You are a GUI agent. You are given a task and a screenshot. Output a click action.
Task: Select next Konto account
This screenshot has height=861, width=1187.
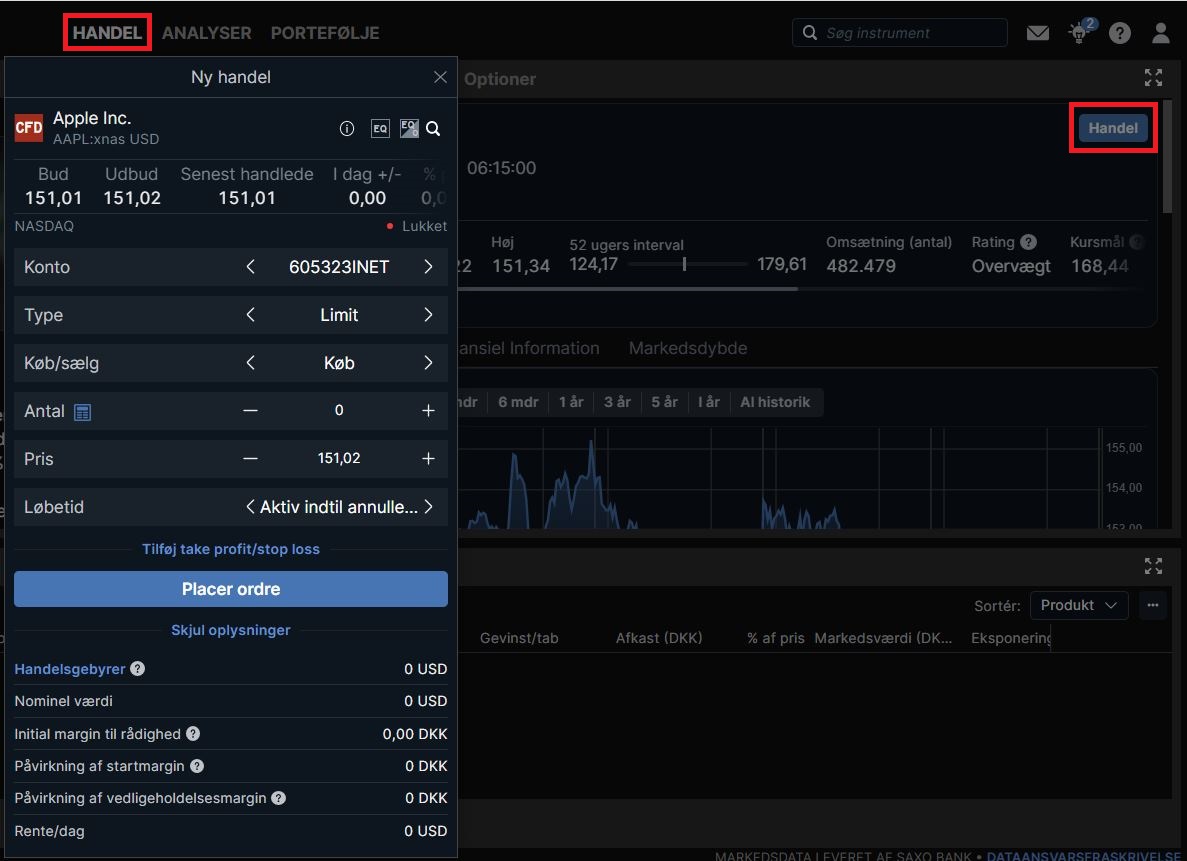[x=428, y=267]
